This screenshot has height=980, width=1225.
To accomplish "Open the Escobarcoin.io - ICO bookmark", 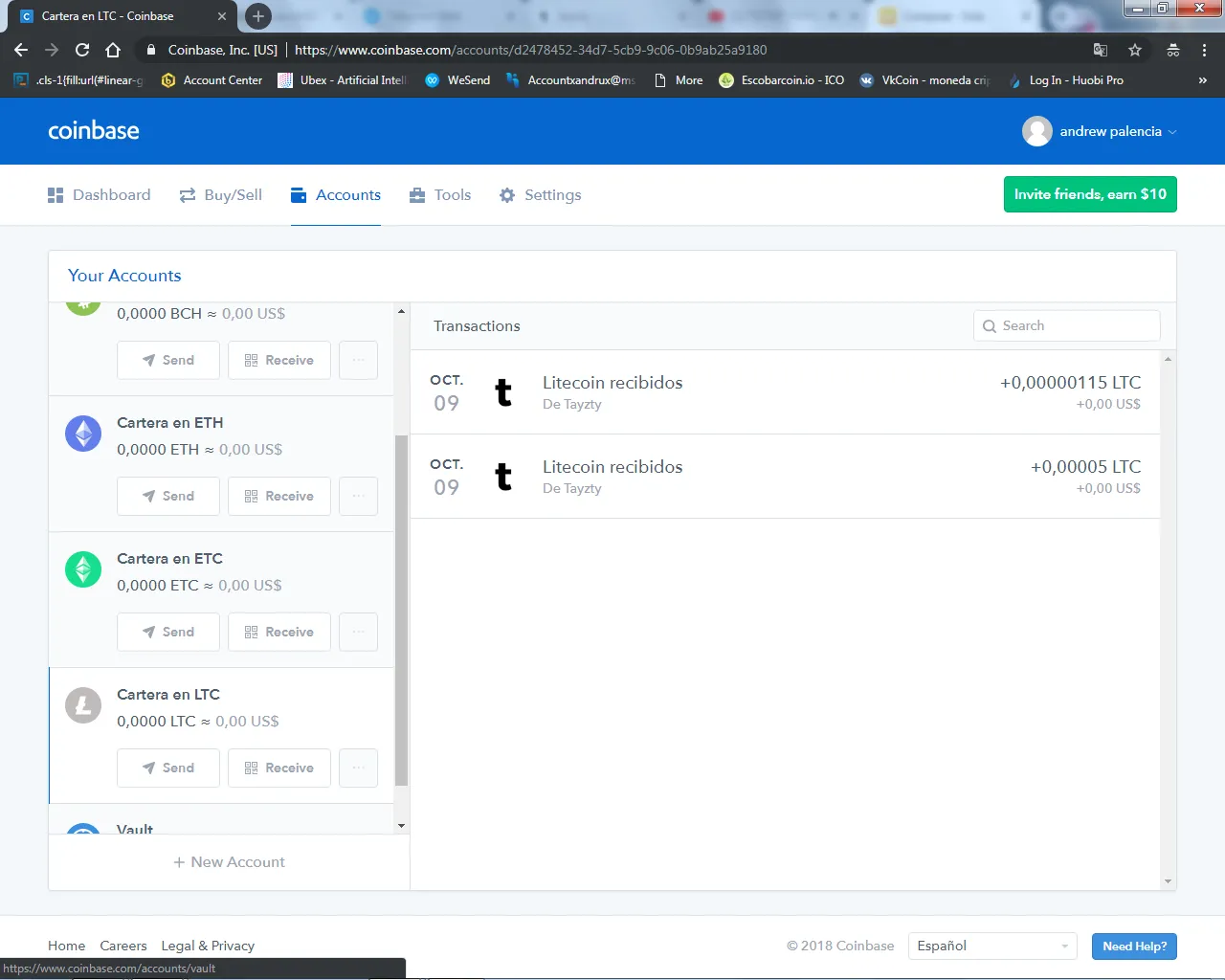I will pyautogui.click(x=782, y=80).
